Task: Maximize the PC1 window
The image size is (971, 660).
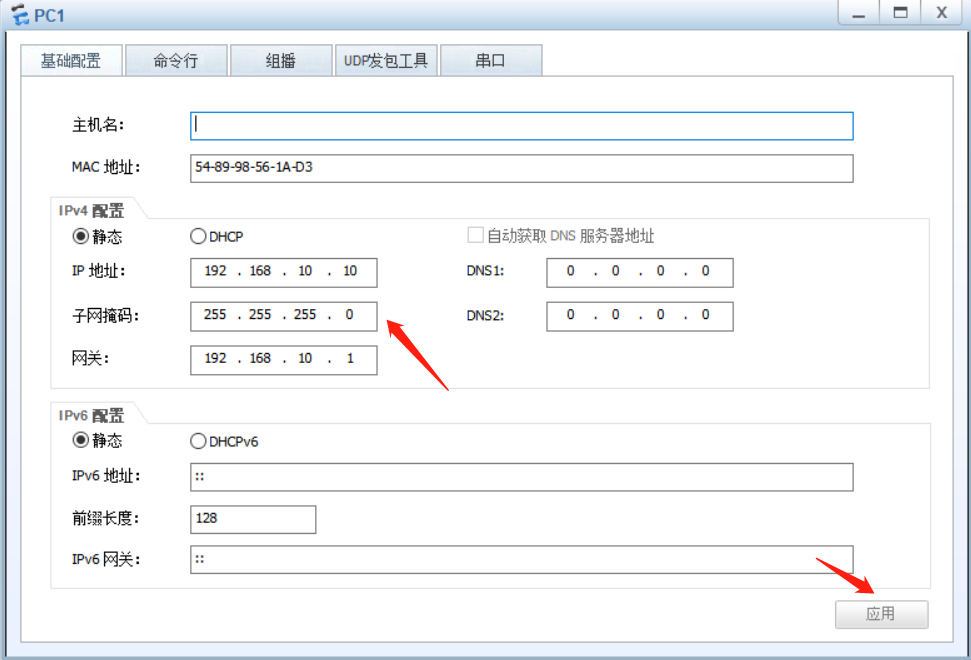Action: pyautogui.click(x=900, y=12)
